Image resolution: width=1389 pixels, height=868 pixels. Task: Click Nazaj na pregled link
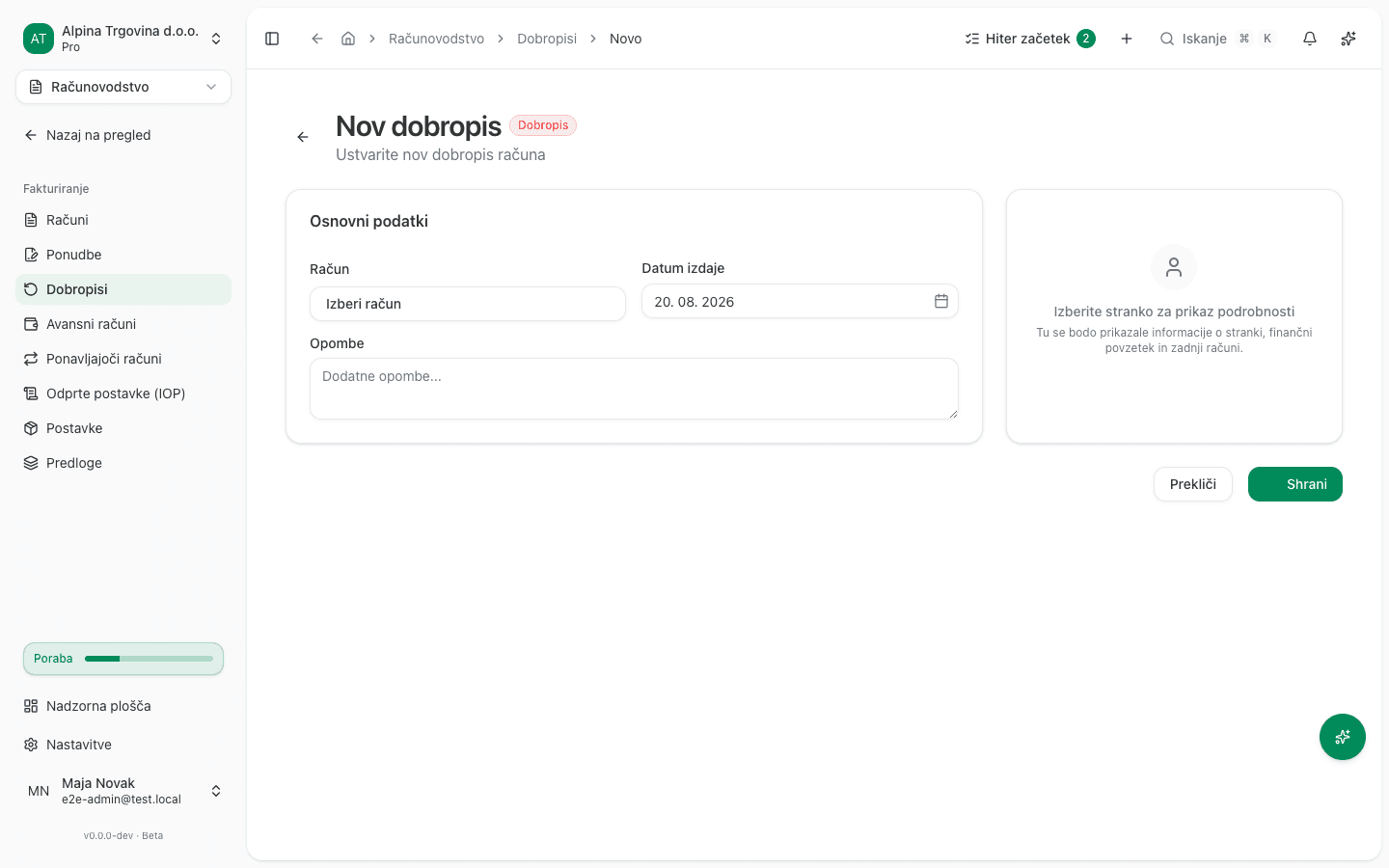(x=123, y=135)
